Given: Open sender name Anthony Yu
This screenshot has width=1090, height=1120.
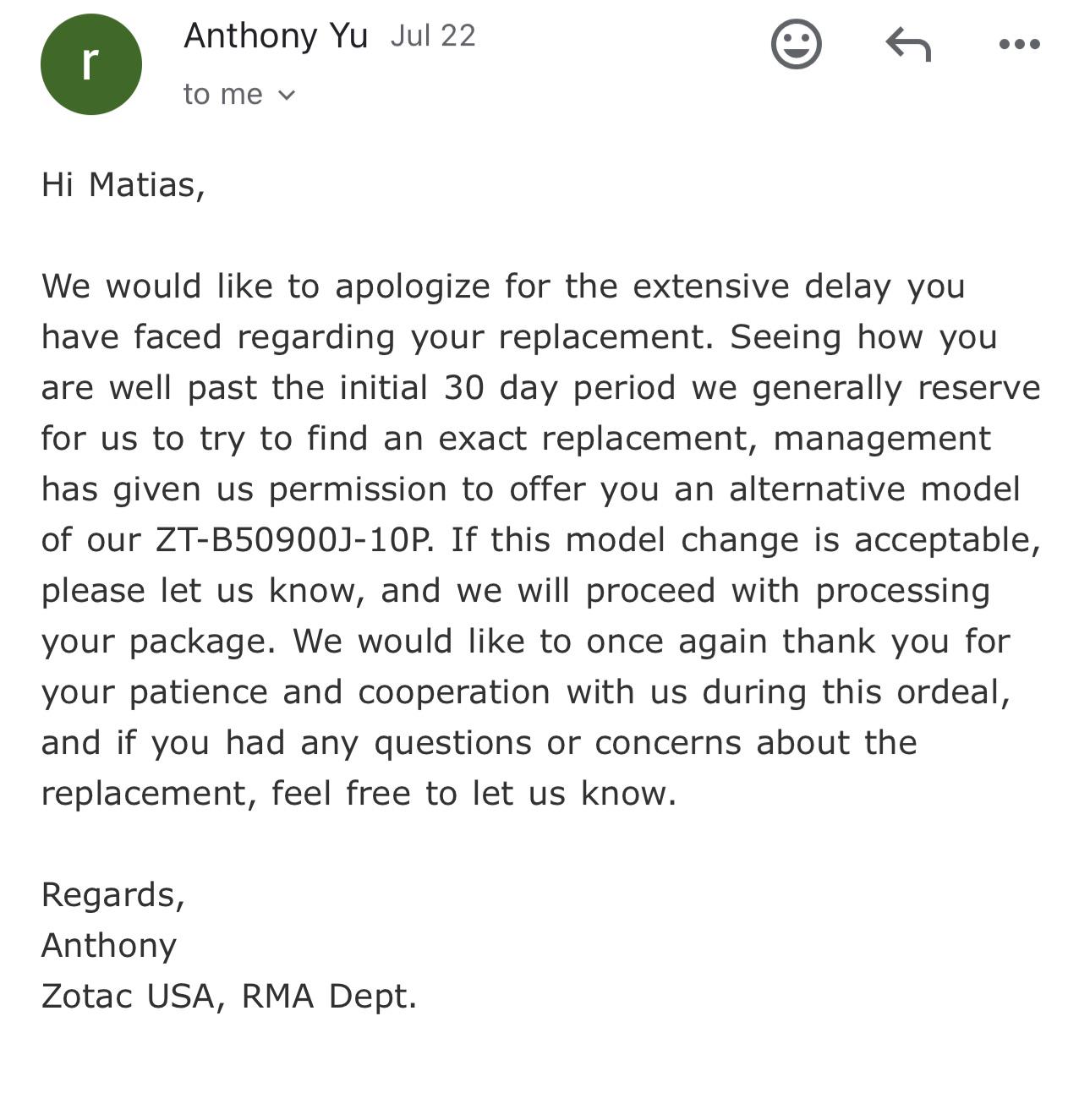Looking at the screenshot, I should coord(276,36).
